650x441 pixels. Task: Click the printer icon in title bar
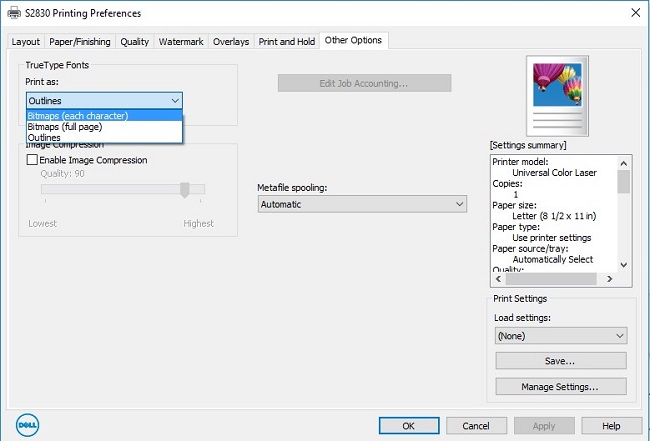click(x=14, y=13)
